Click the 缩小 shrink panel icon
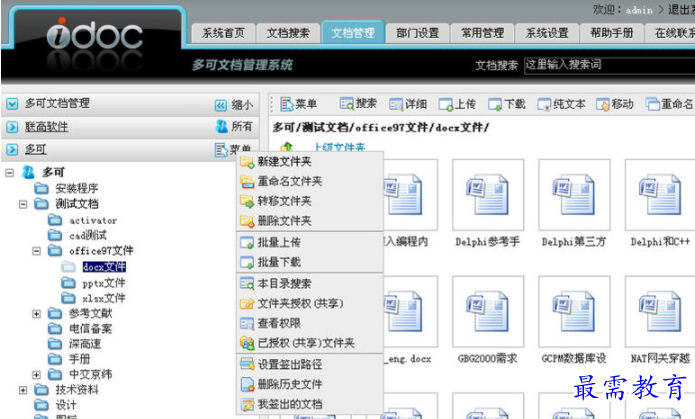The image size is (695, 419). 221,105
